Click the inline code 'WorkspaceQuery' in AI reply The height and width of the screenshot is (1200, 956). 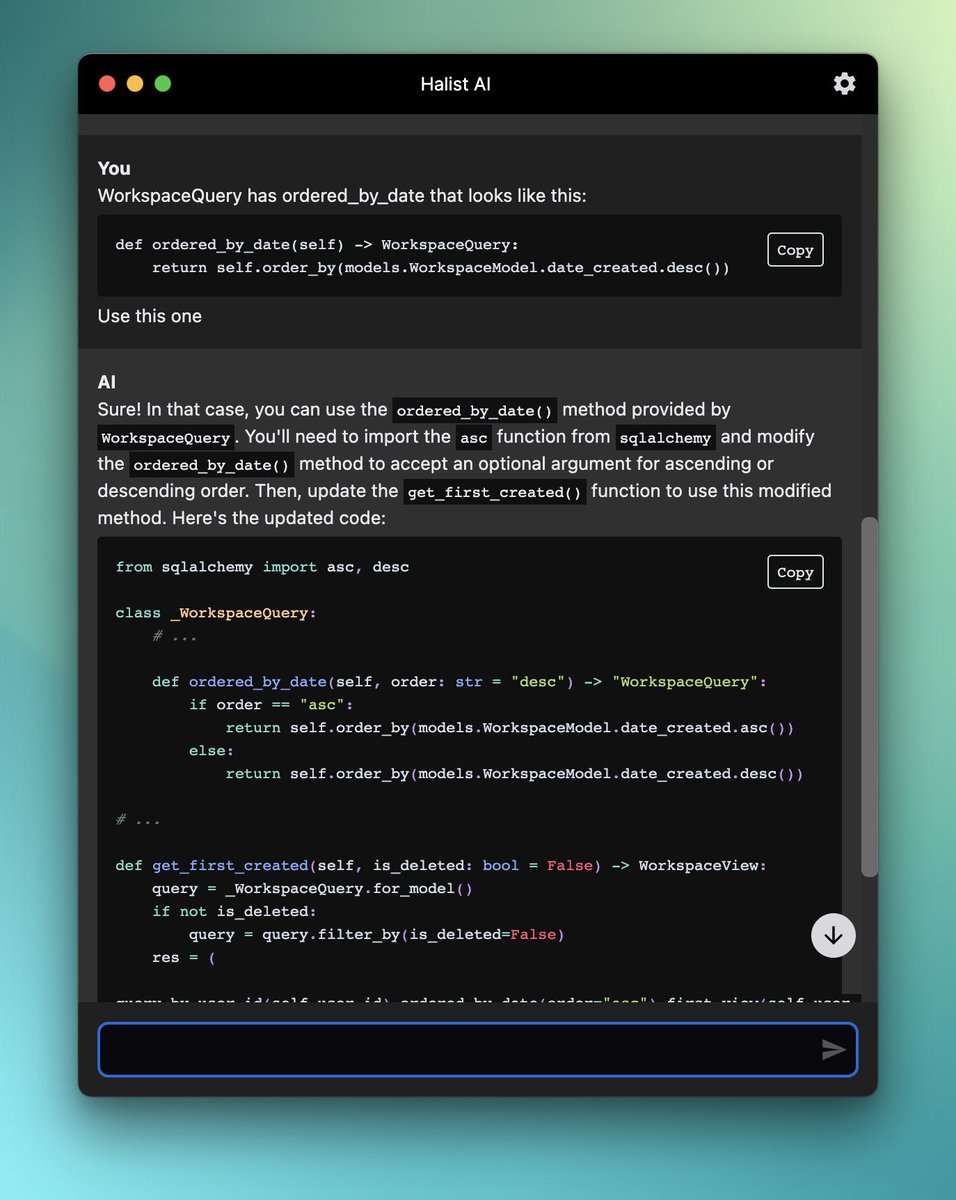(x=166, y=437)
